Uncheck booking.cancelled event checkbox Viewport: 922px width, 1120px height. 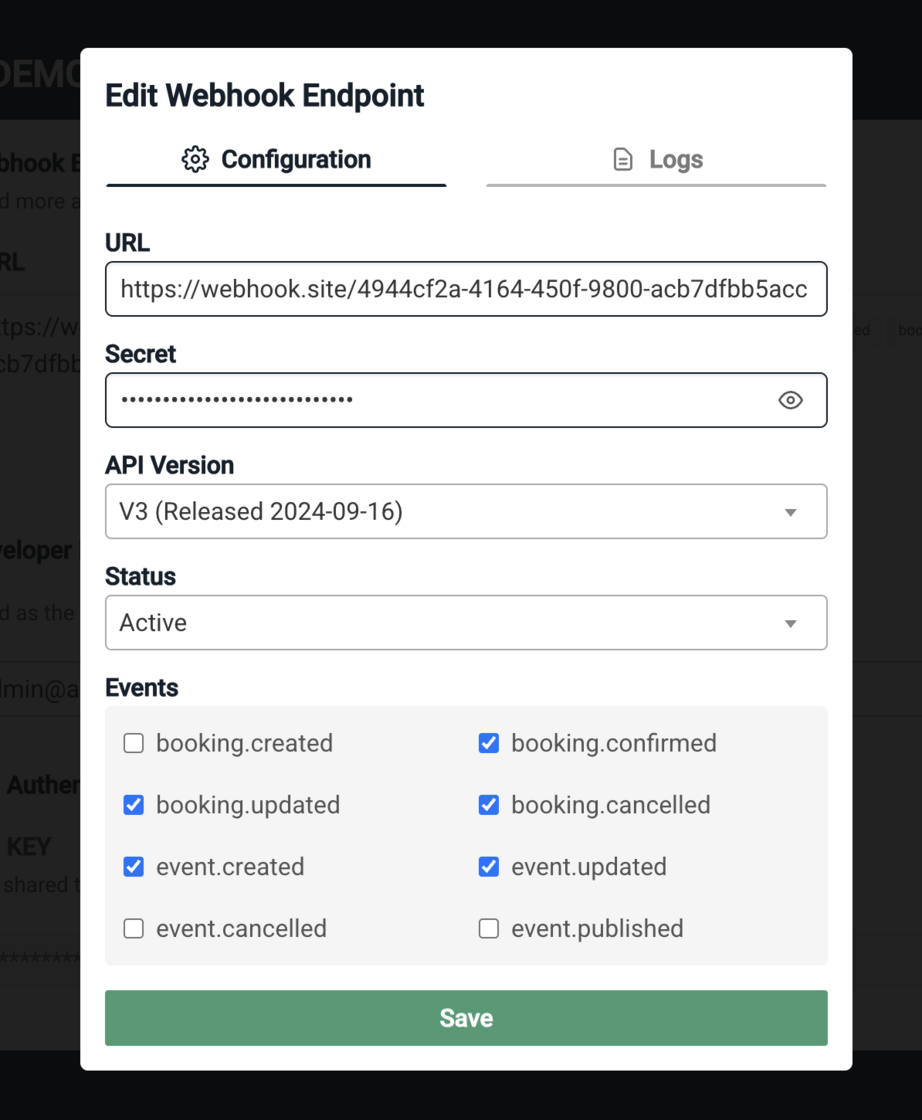tap(489, 805)
